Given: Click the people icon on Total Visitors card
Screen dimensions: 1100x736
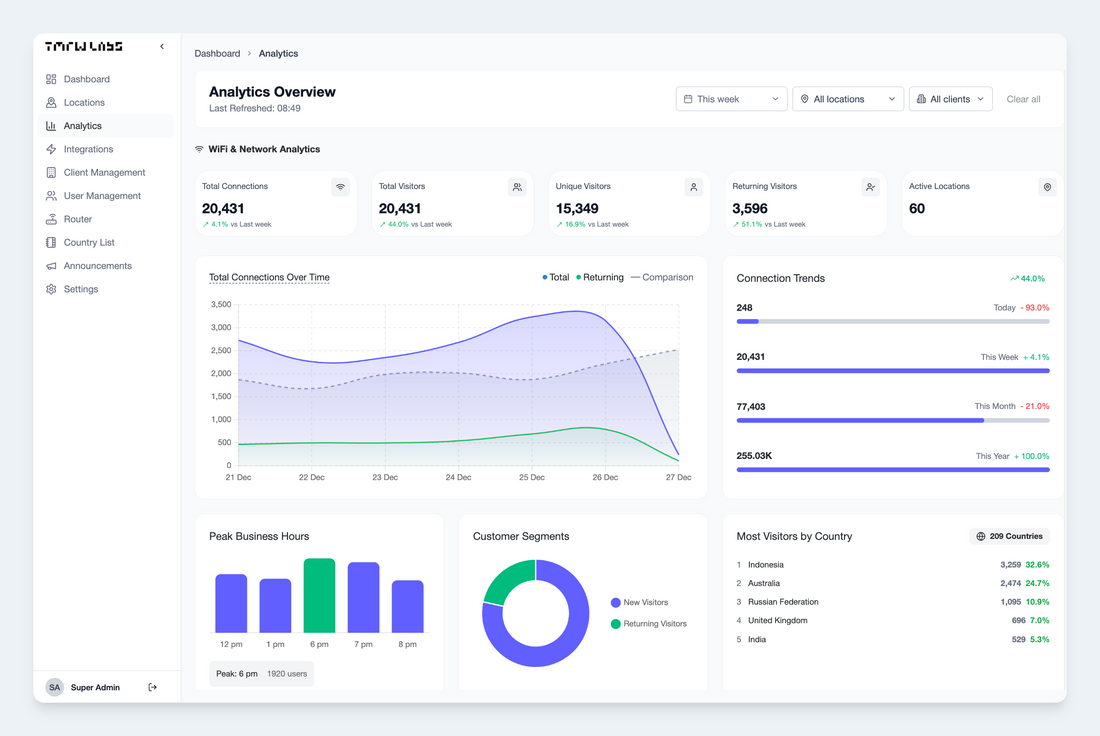Looking at the screenshot, I should [x=517, y=187].
